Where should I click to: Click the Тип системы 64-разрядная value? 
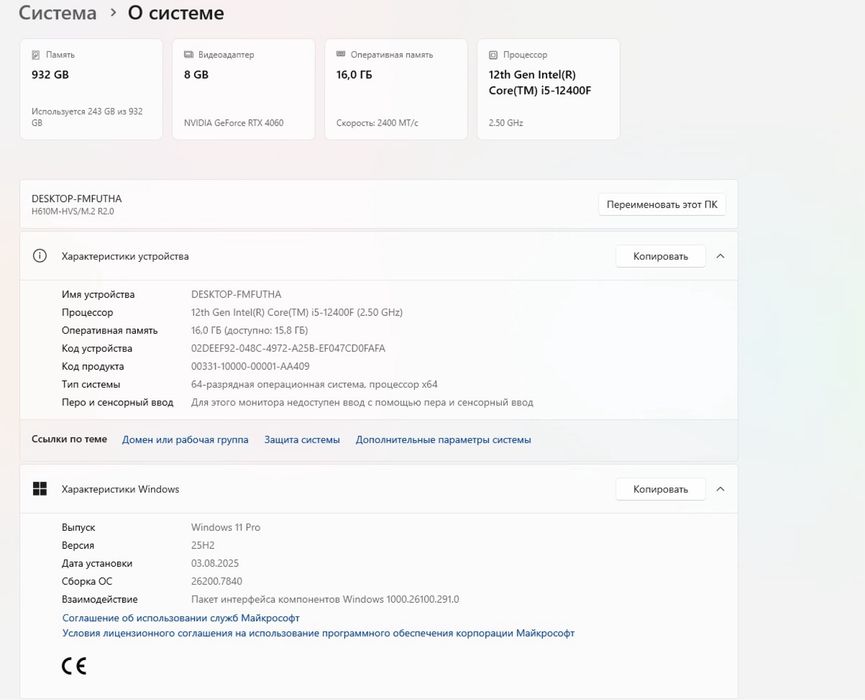(314, 384)
